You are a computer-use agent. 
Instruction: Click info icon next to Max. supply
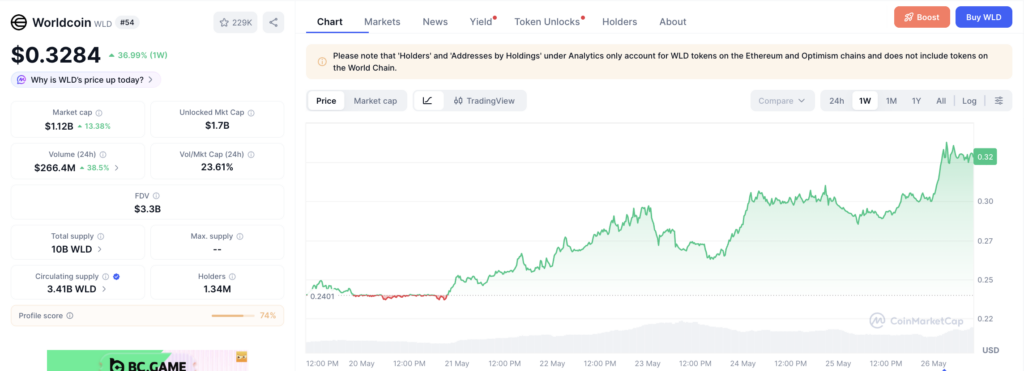pyautogui.click(x=240, y=236)
